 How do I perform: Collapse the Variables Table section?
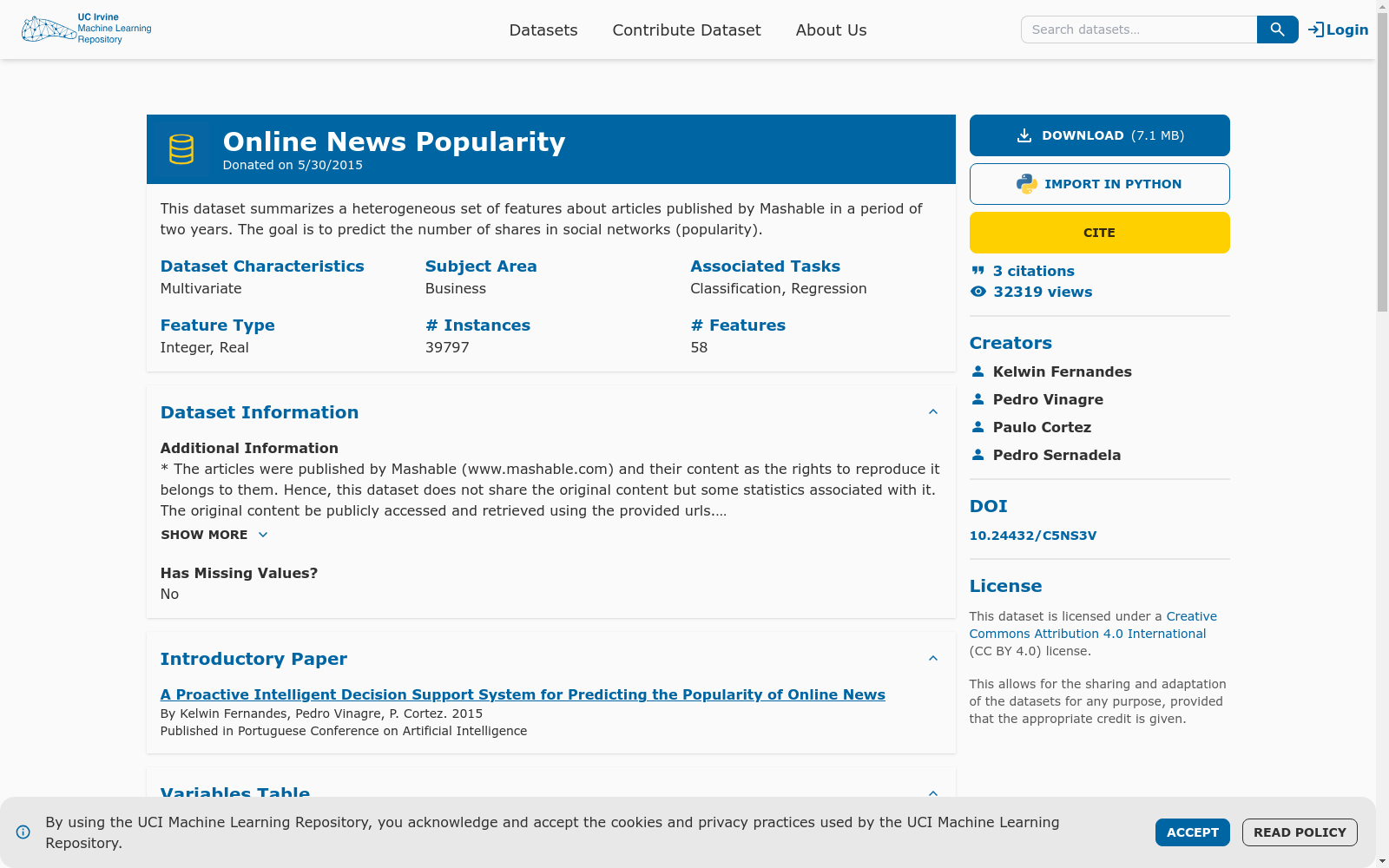point(933,793)
